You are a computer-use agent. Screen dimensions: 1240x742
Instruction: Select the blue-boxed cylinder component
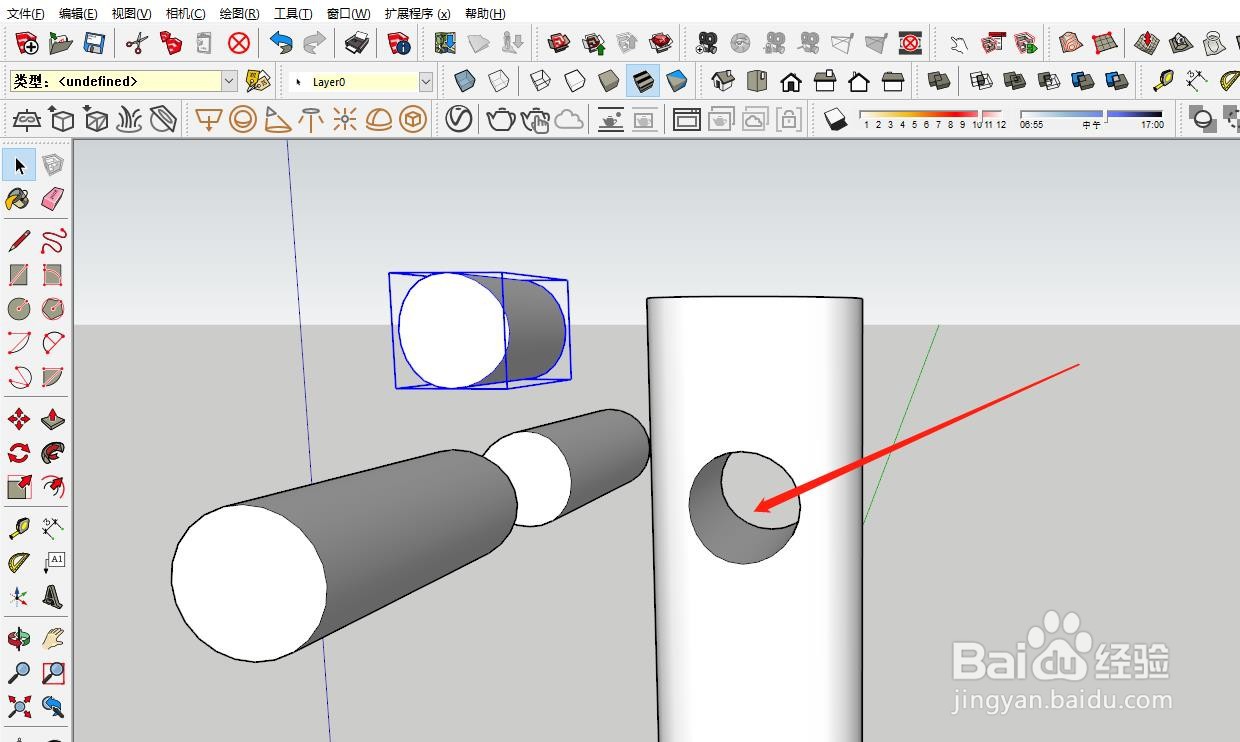[481, 330]
